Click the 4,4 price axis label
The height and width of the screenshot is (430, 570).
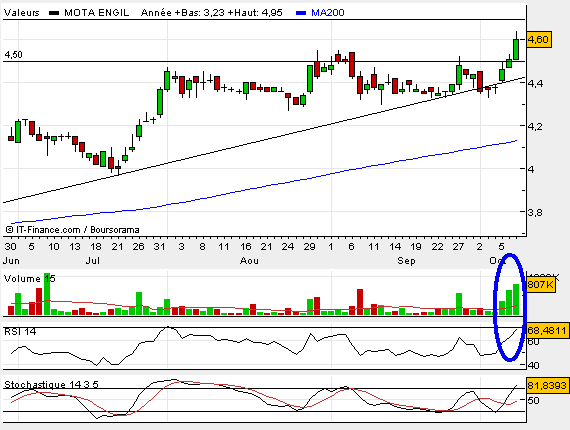tap(535, 83)
